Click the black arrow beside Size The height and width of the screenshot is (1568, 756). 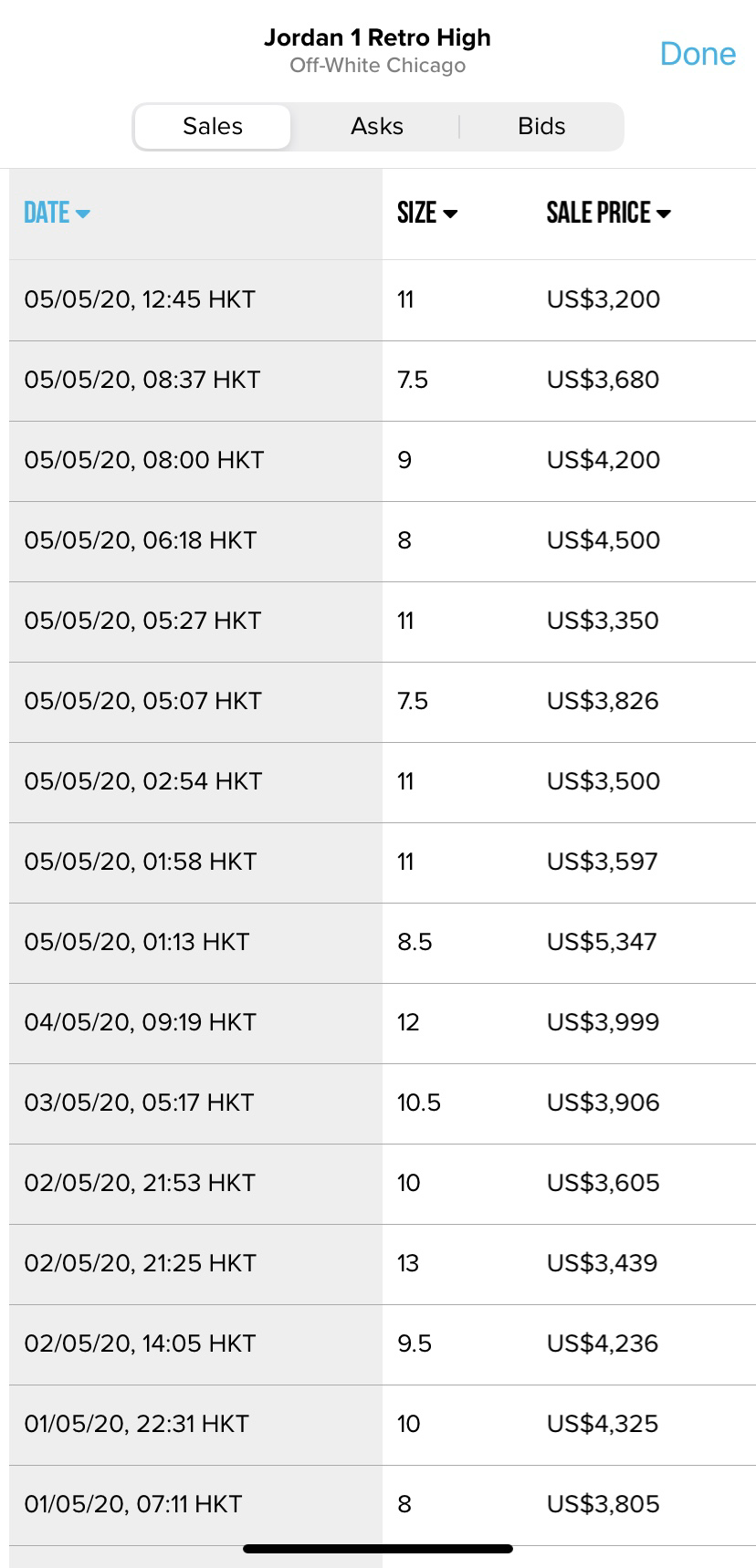point(450,214)
